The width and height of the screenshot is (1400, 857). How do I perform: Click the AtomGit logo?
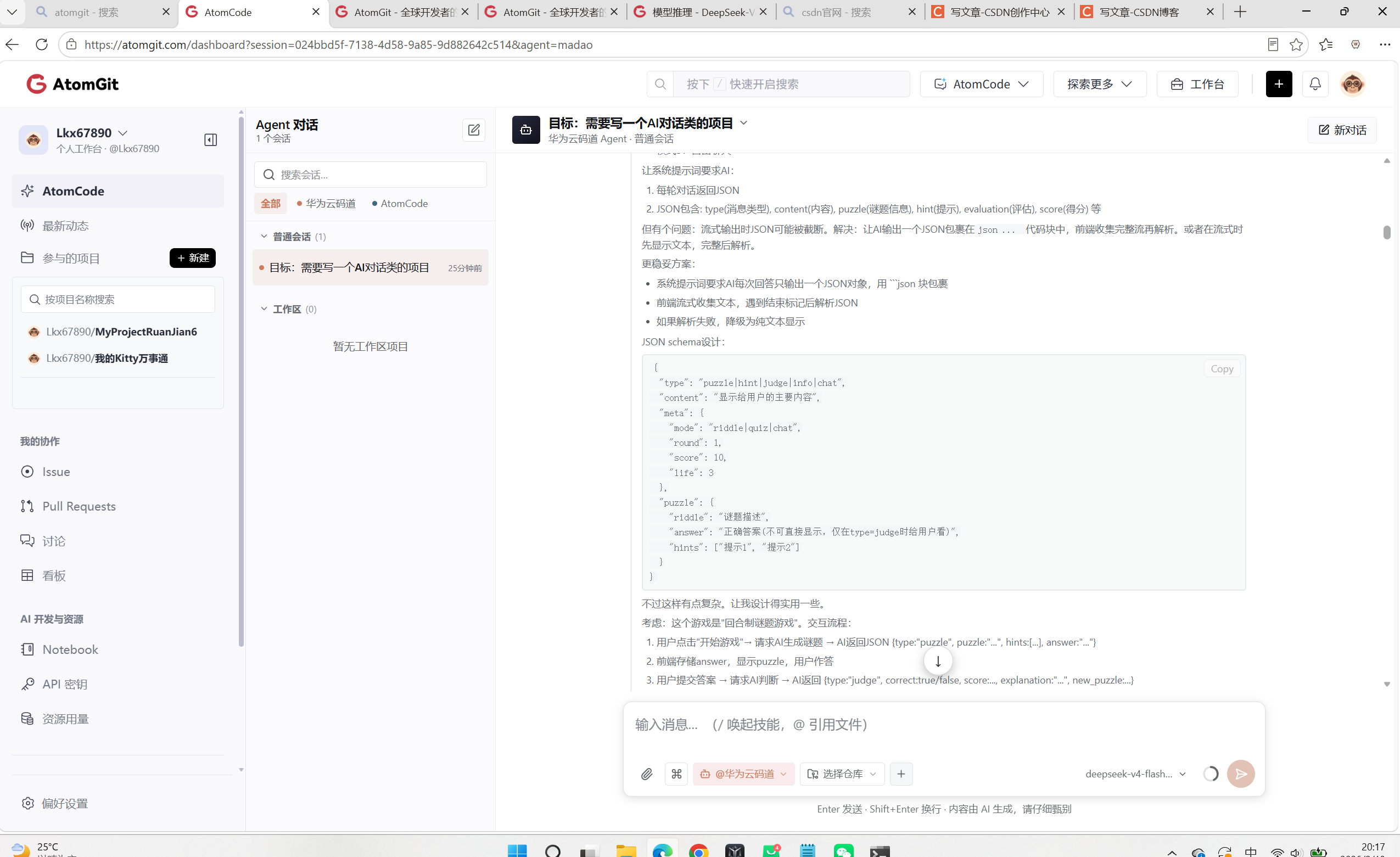pyautogui.click(x=72, y=84)
